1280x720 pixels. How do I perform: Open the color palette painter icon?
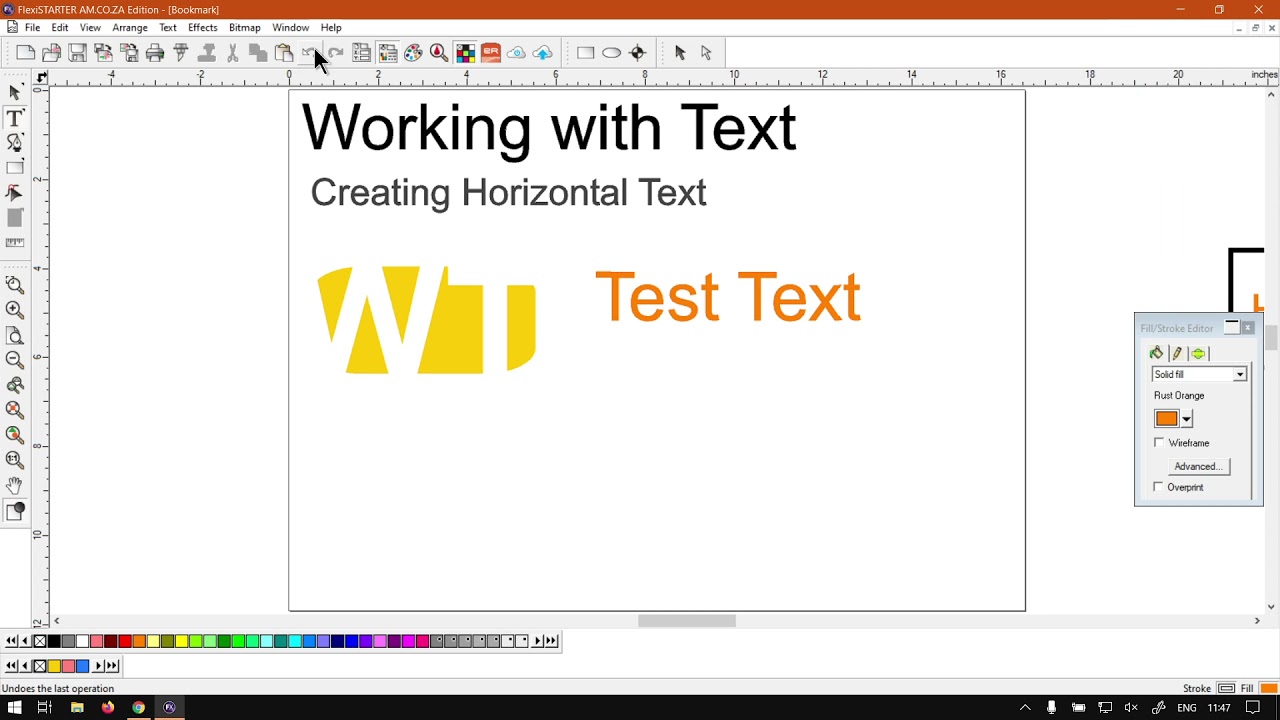point(413,53)
